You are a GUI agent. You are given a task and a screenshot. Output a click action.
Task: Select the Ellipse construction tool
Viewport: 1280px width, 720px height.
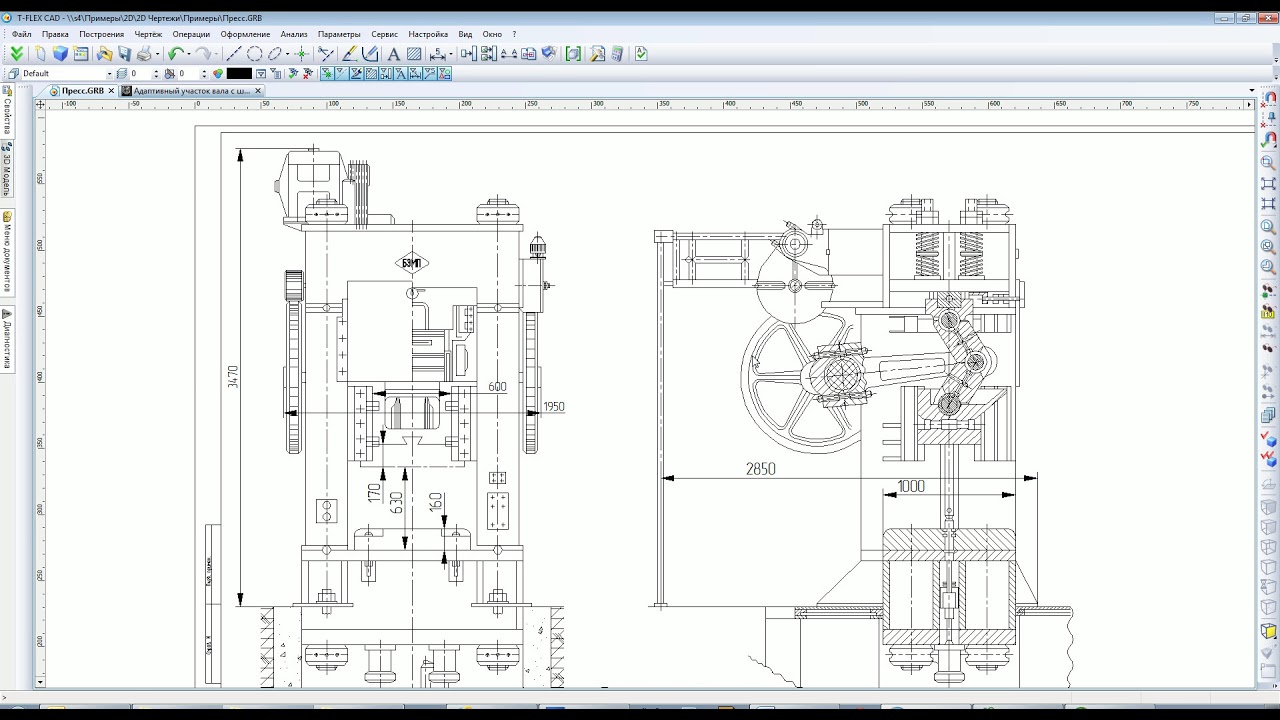(x=274, y=54)
